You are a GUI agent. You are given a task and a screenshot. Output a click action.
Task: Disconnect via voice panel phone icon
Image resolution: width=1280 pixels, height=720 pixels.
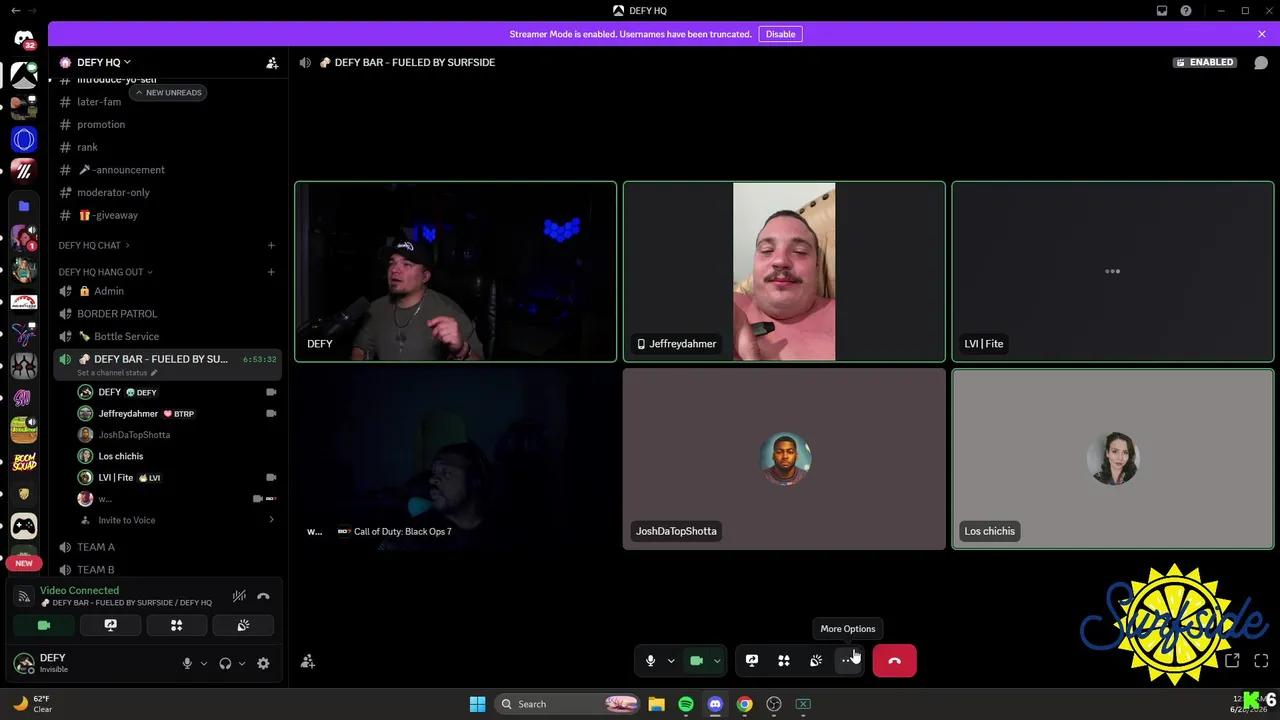point(263,596)
